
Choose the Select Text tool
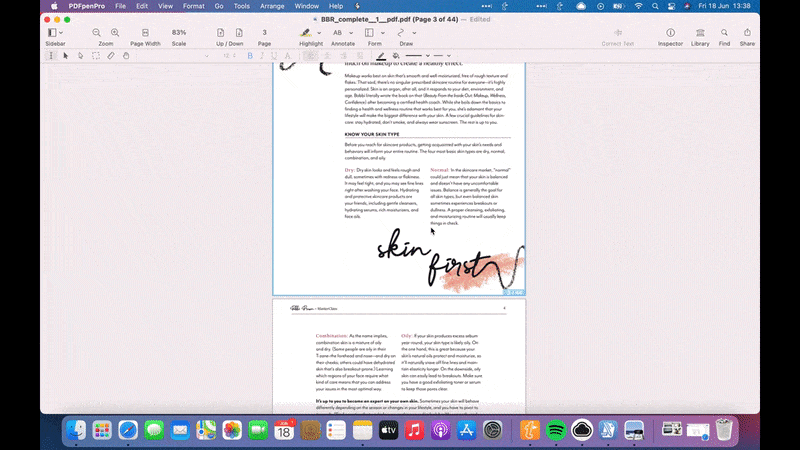tap(51, 56)
